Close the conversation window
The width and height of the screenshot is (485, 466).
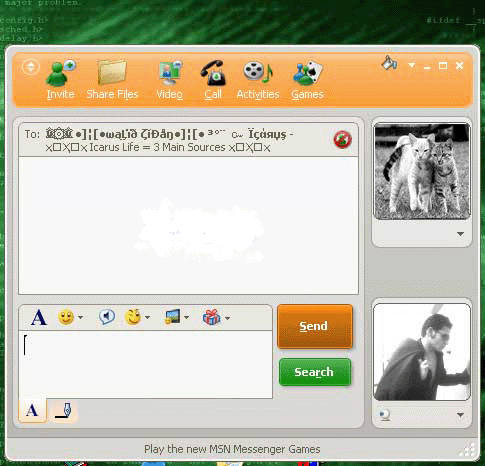tap(459, 66)
